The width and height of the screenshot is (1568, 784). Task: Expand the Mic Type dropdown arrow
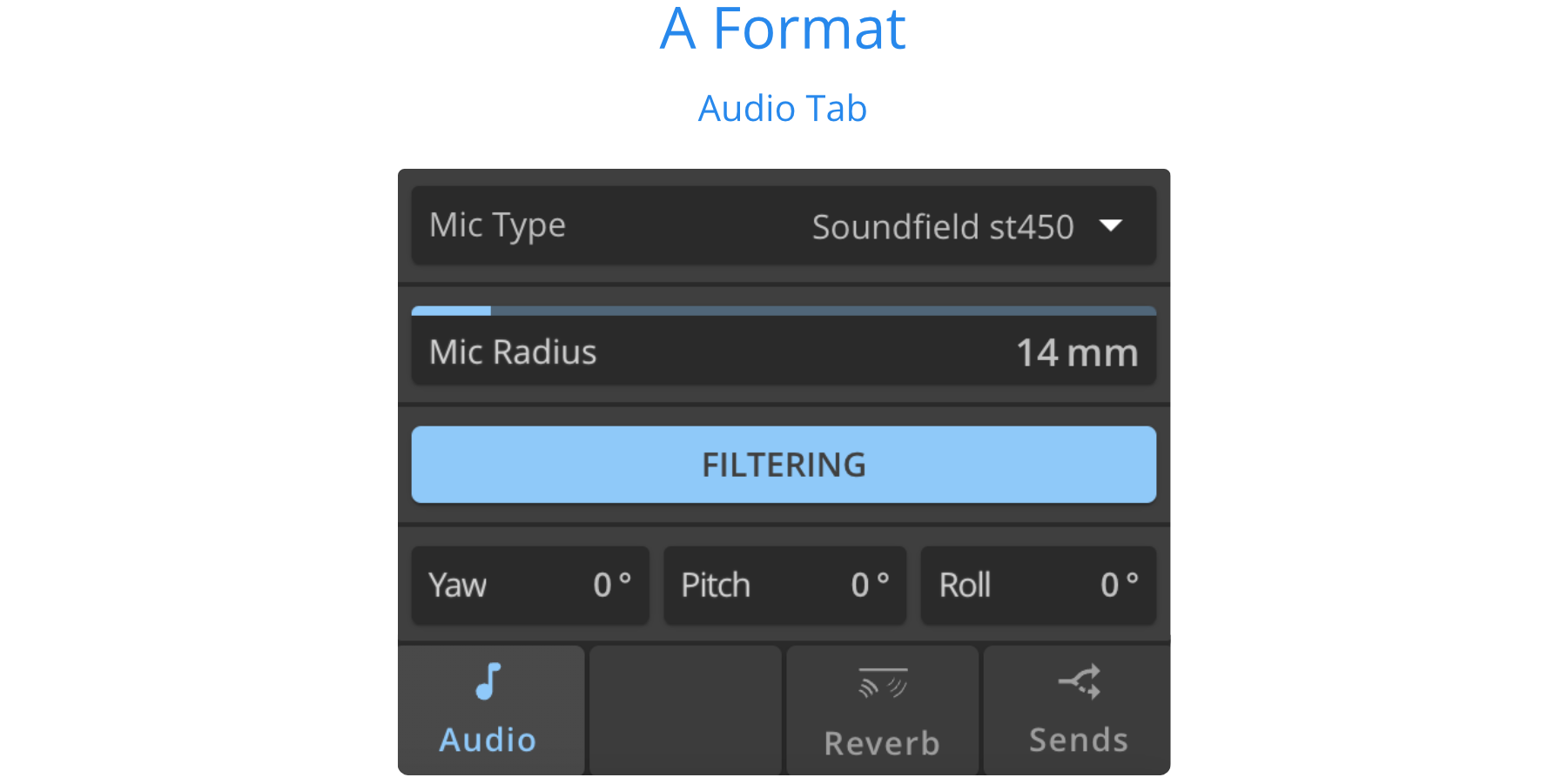pyautogui.click(x=1111, y=225)
